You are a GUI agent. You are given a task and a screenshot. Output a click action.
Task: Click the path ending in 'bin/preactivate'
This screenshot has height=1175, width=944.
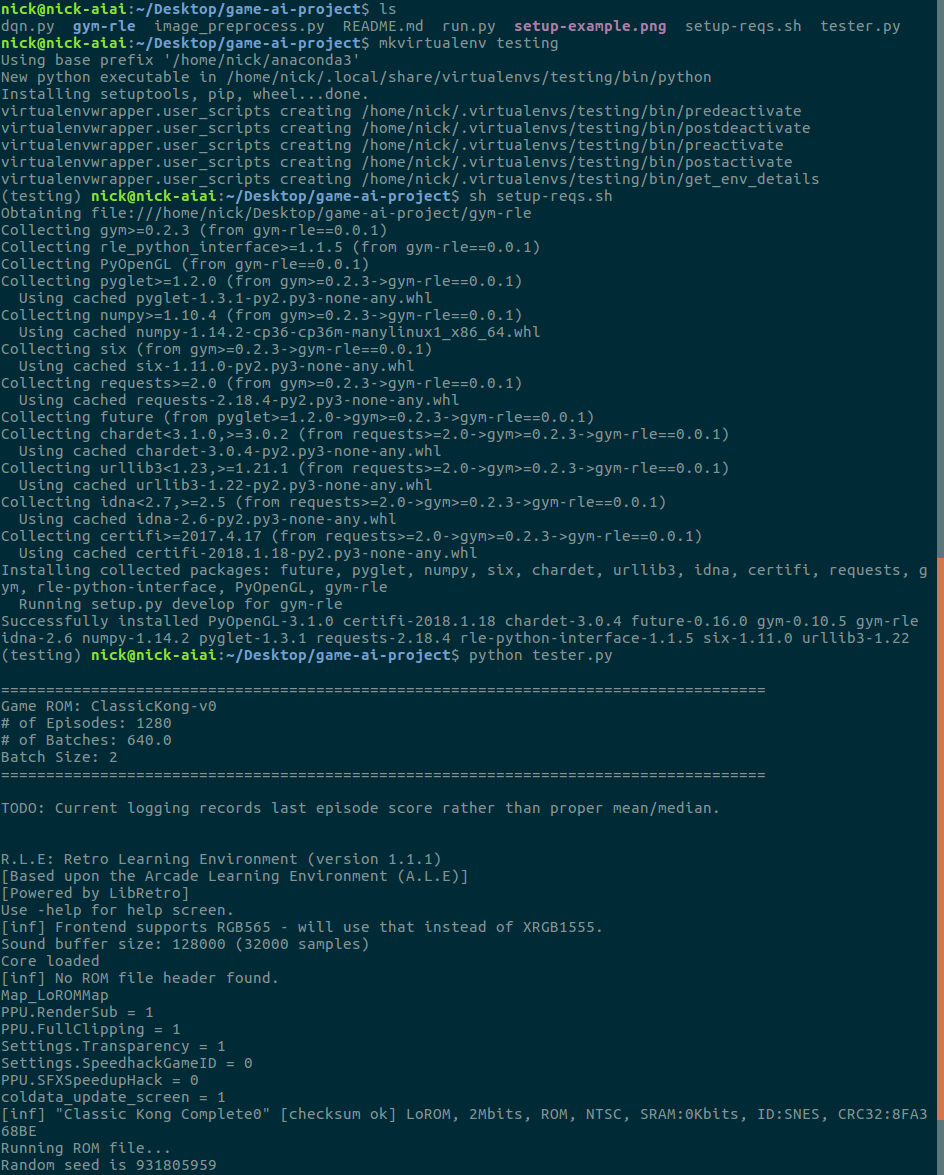pos(572,145)
